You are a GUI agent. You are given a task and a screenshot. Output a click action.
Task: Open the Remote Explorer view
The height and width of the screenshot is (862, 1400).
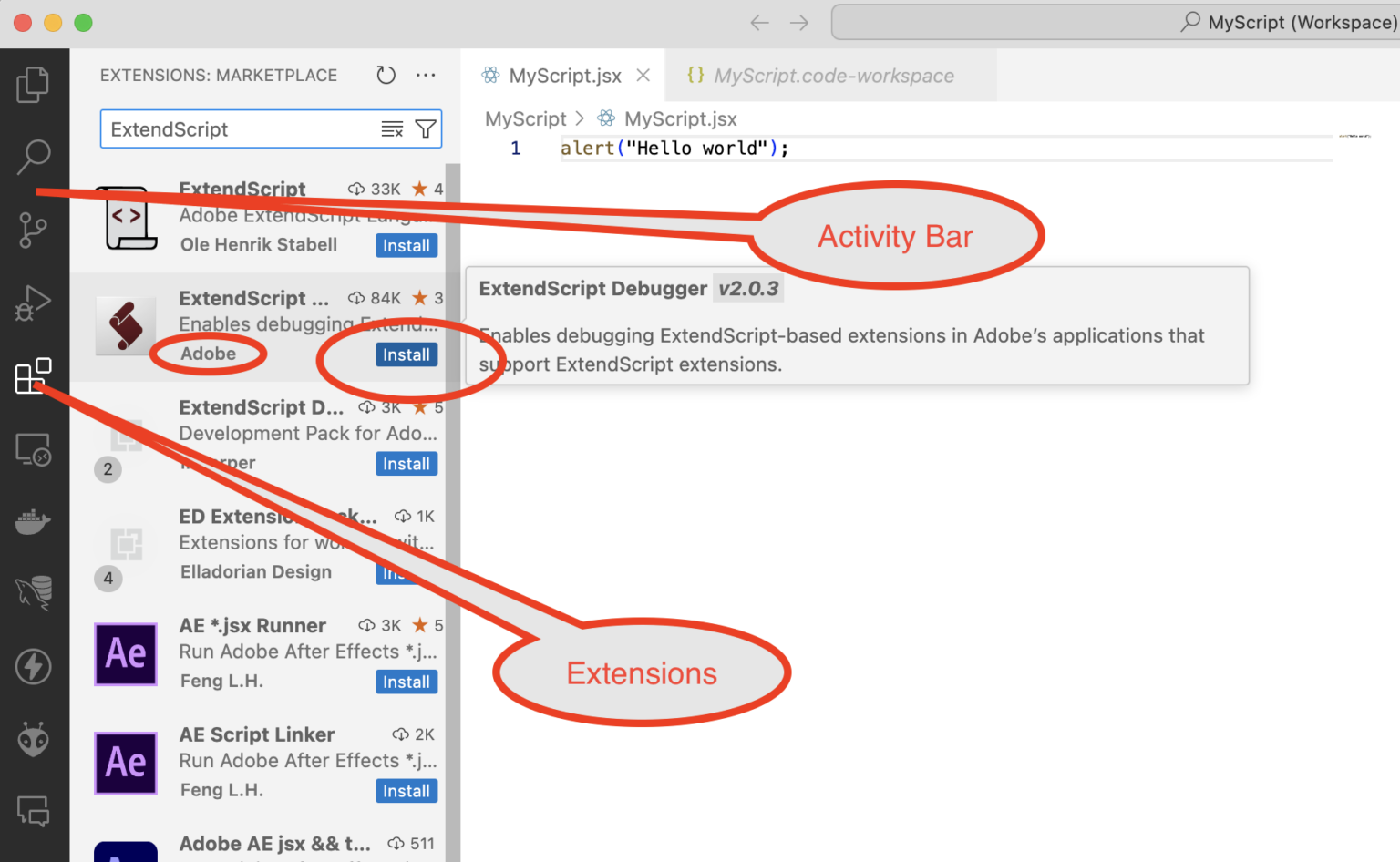click(x=34, y=448)
